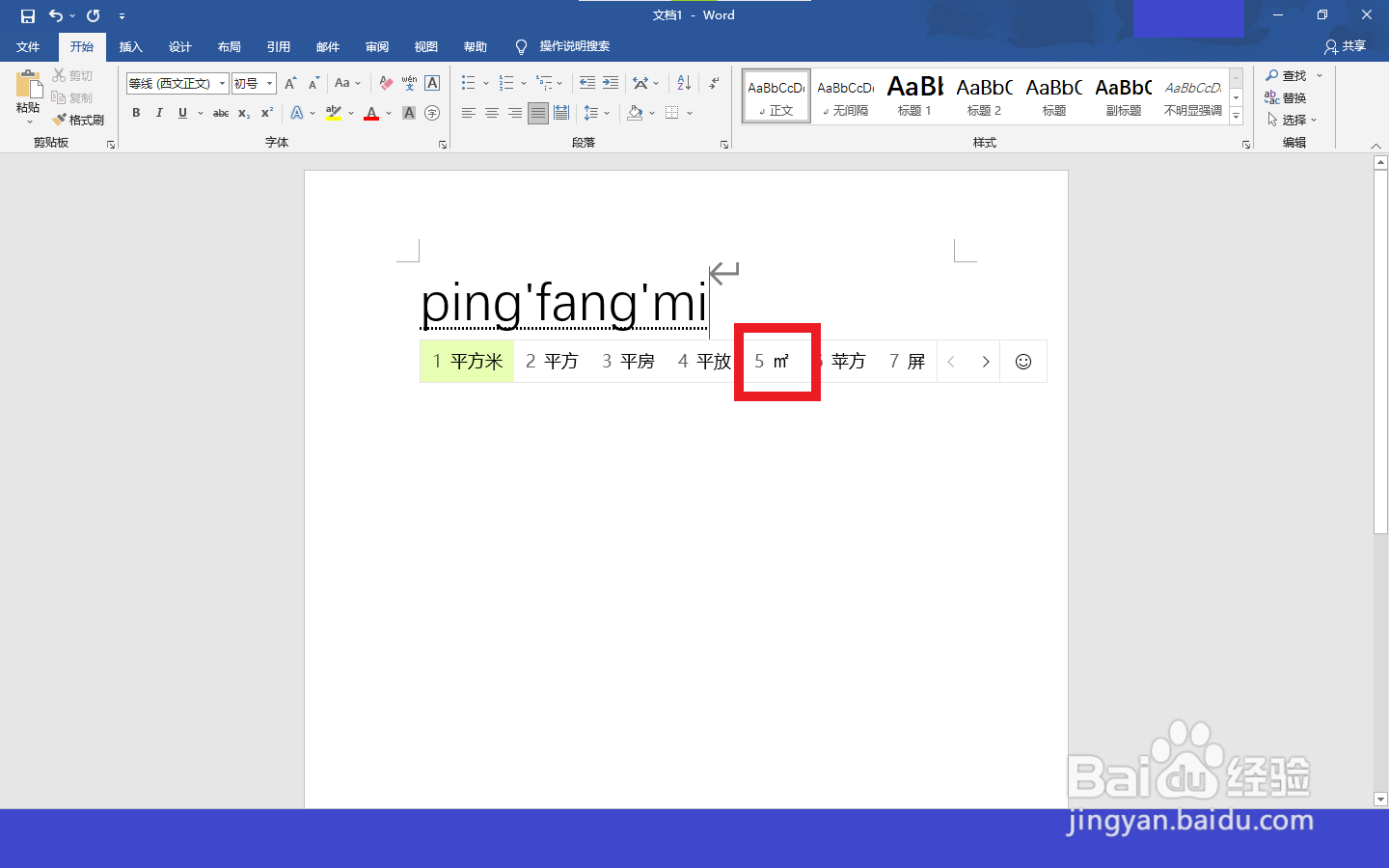Align the text right
The height and width of the screenshot is (868, 1389).
515,113
